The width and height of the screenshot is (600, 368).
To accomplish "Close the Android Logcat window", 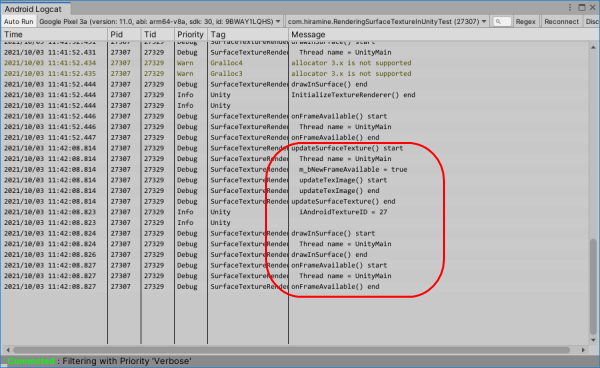I will [x=593, y=8].
